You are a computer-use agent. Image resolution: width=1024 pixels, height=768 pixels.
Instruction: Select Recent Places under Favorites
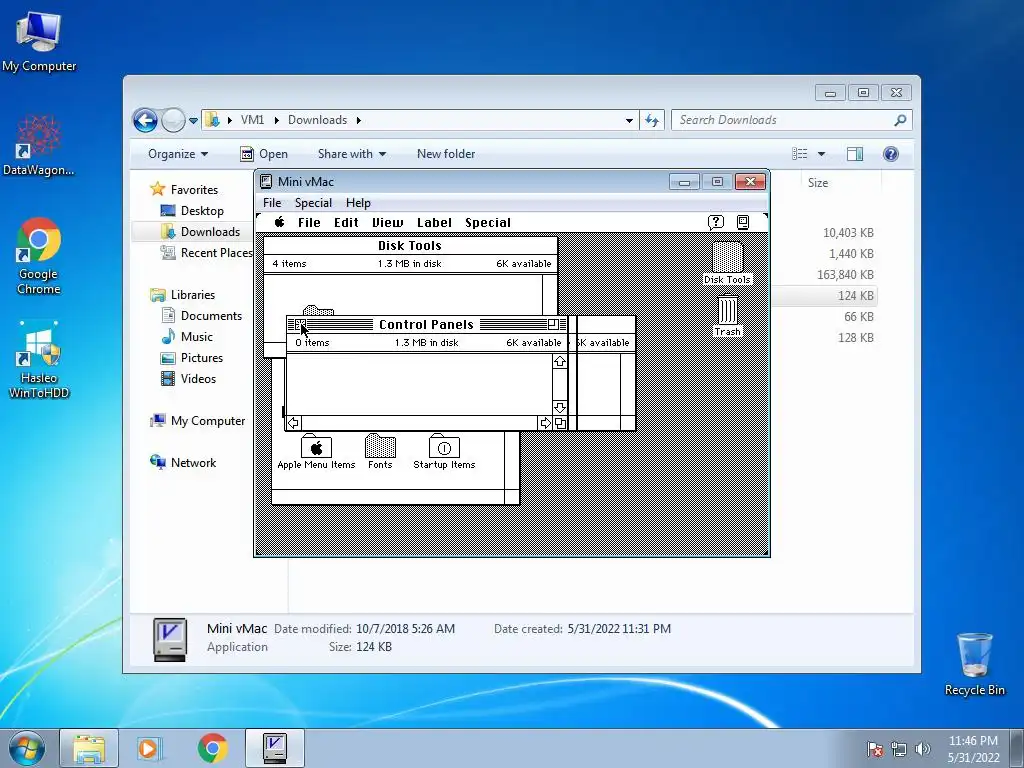pyautogui.click(x=216, y=253)
